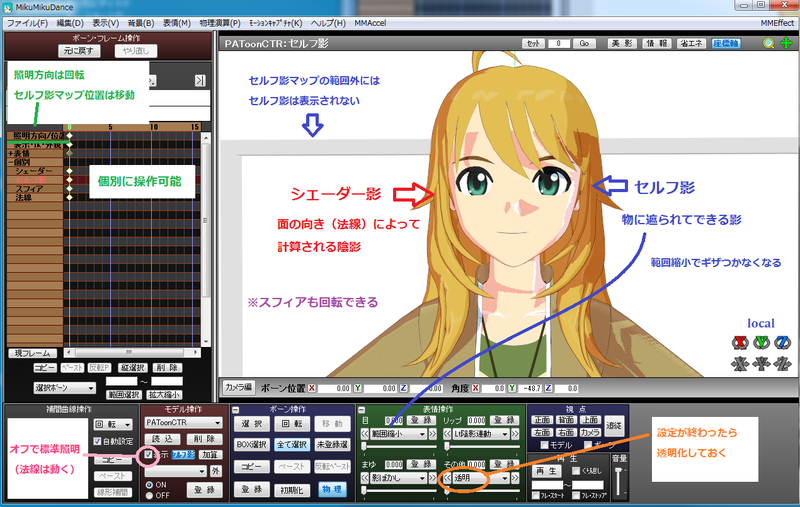Screen dimensions: 800x507
Task: Click keyframe diamond on スフィア row
Action: (69, 189)
